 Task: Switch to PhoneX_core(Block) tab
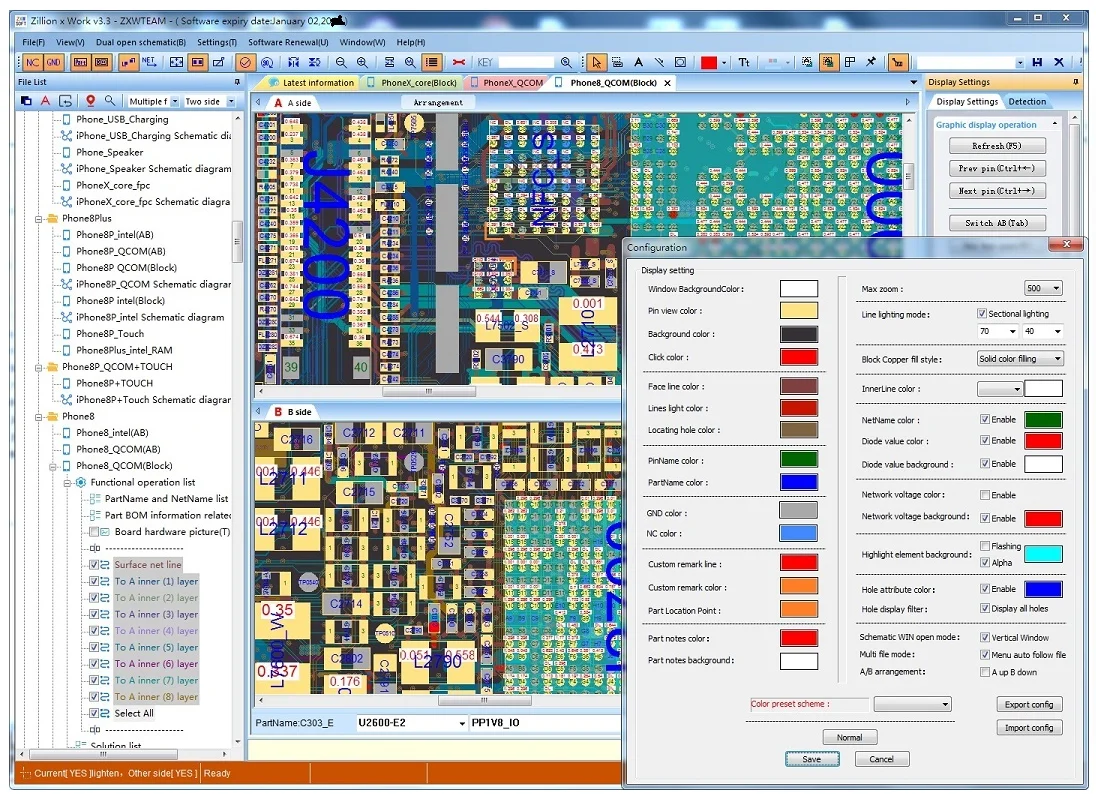click(x=412, y=82)
